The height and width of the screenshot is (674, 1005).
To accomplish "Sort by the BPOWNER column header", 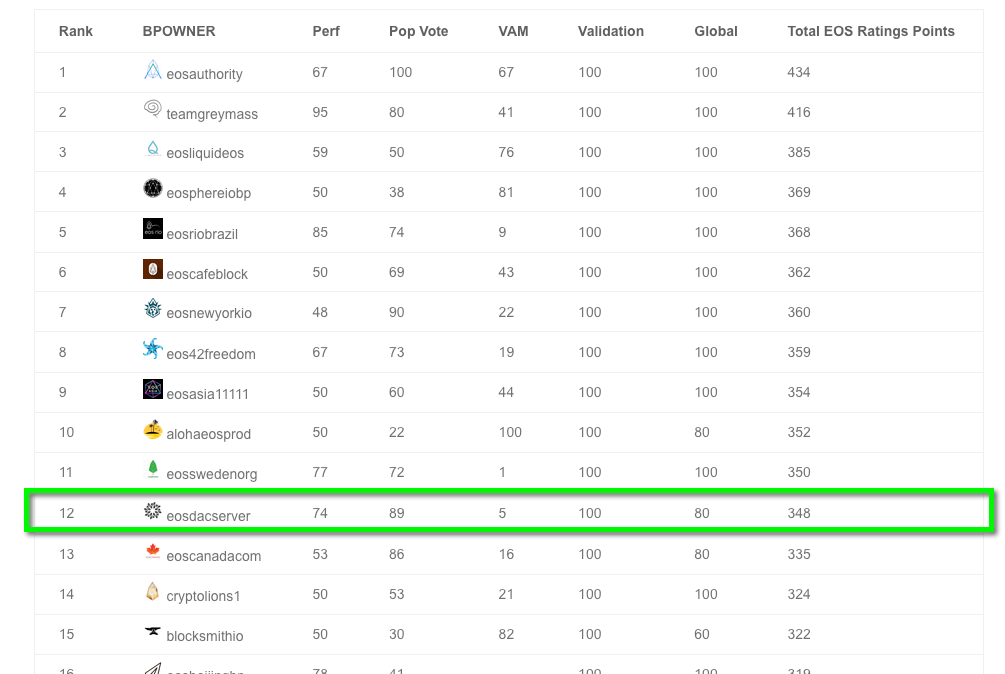I will click(179, 31).
